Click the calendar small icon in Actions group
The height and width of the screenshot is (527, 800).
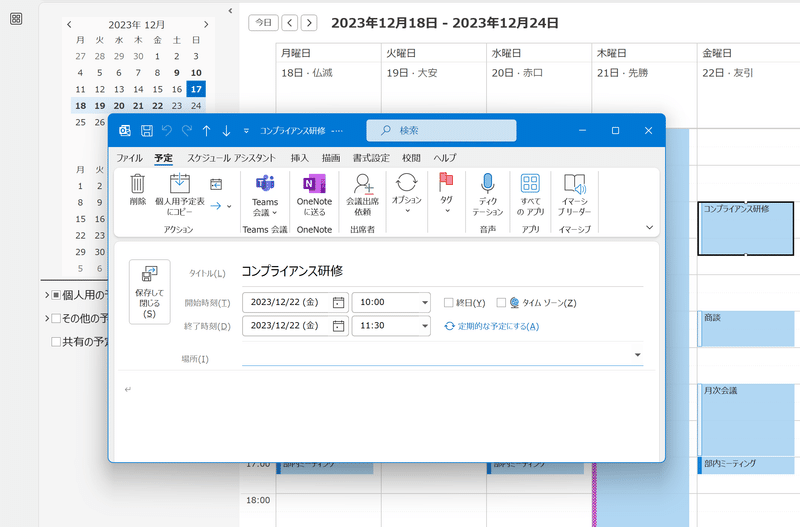(216, 184)
